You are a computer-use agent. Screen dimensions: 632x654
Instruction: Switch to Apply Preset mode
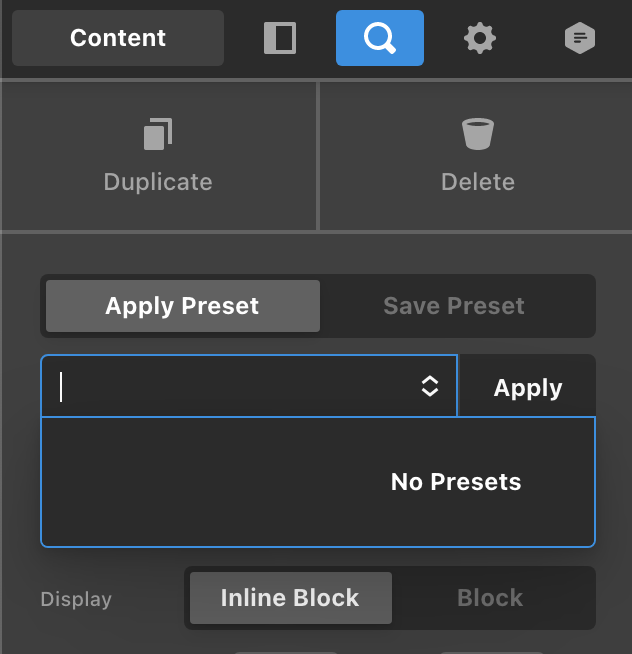pyautogui.click(x=182, y=306)
